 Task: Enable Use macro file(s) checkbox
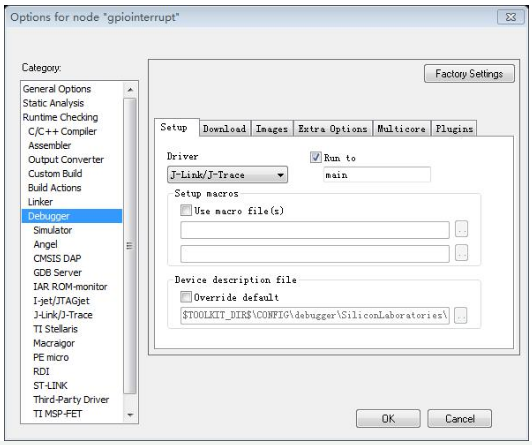(186, 210)
